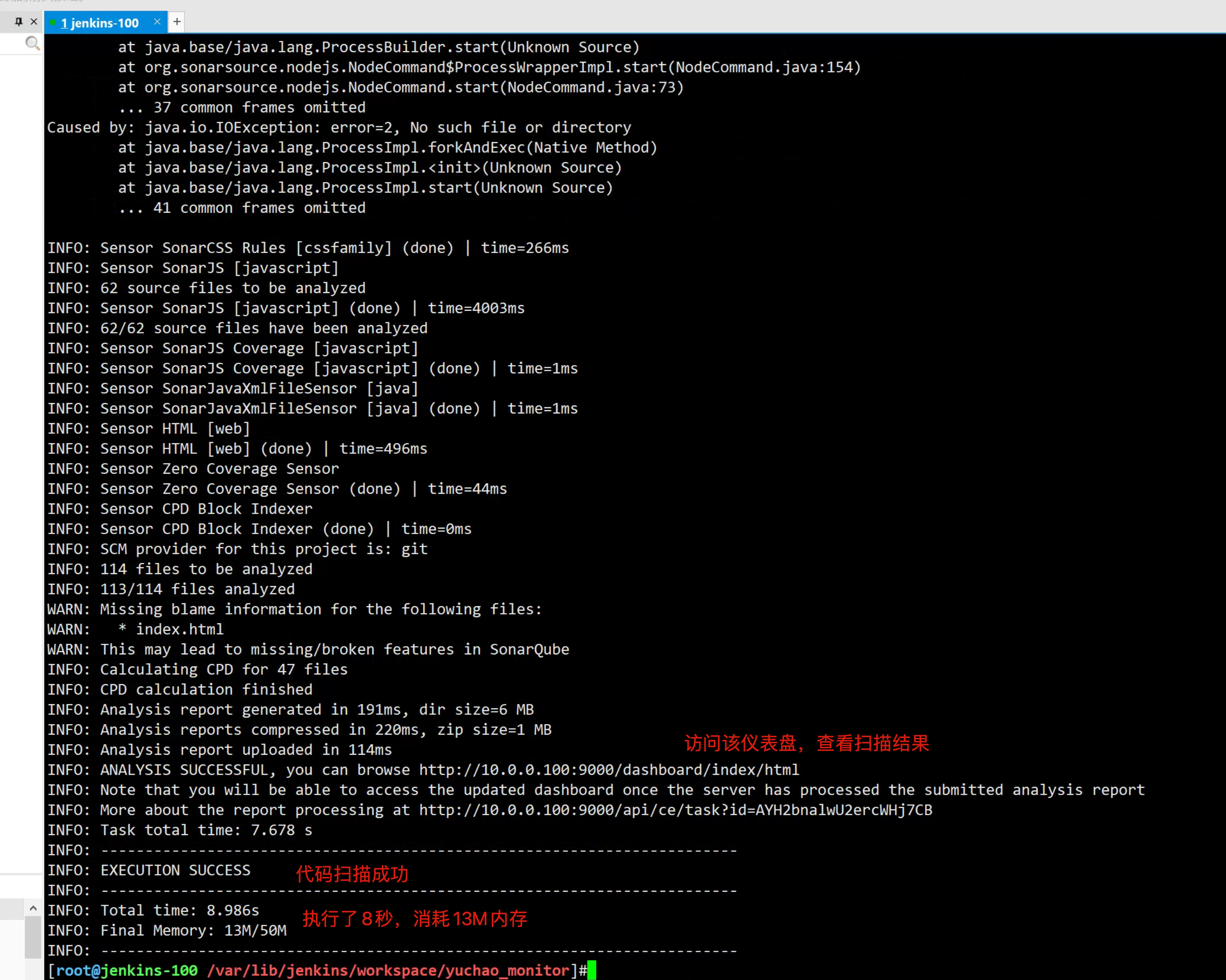Click the index.html warning line
This screenshot has height=980, width=1226.
179,629
